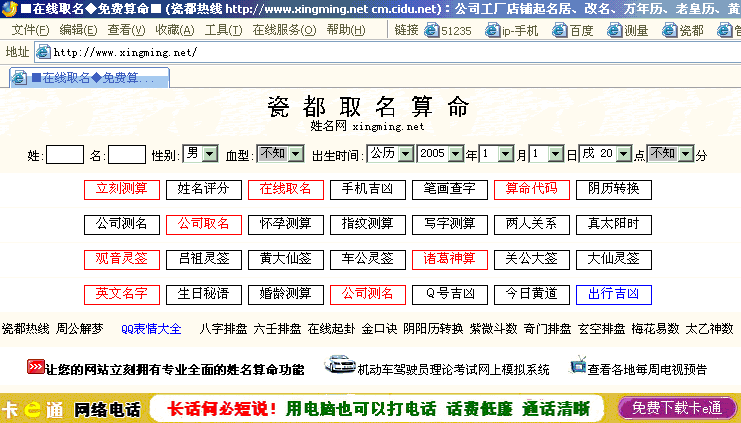Viewport: 741px width, 423px height.
Task: Open the 查看各地每周电视预告 link
Action: 647,370
